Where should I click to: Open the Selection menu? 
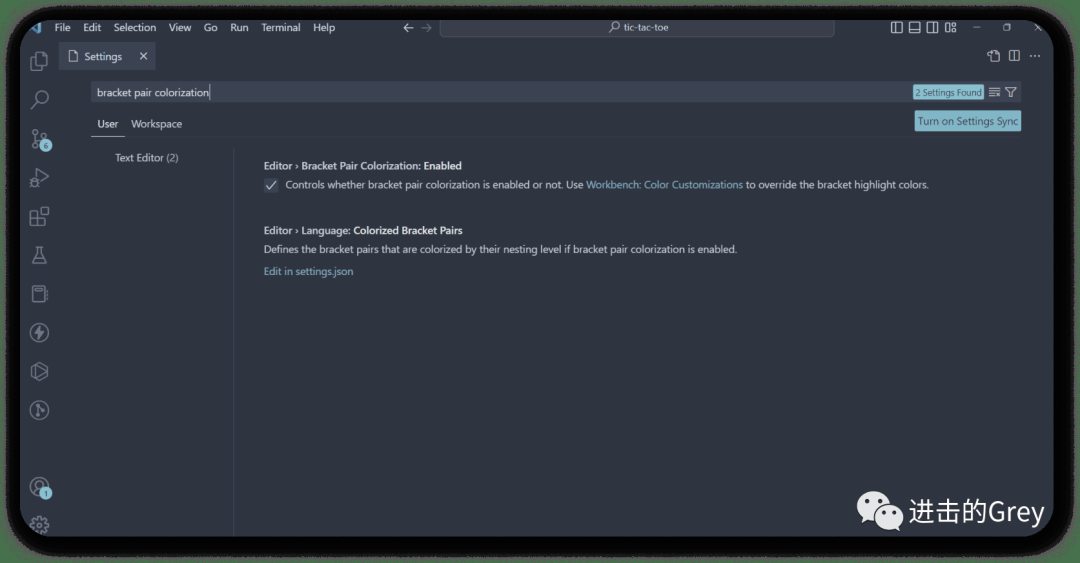[134, 28]
